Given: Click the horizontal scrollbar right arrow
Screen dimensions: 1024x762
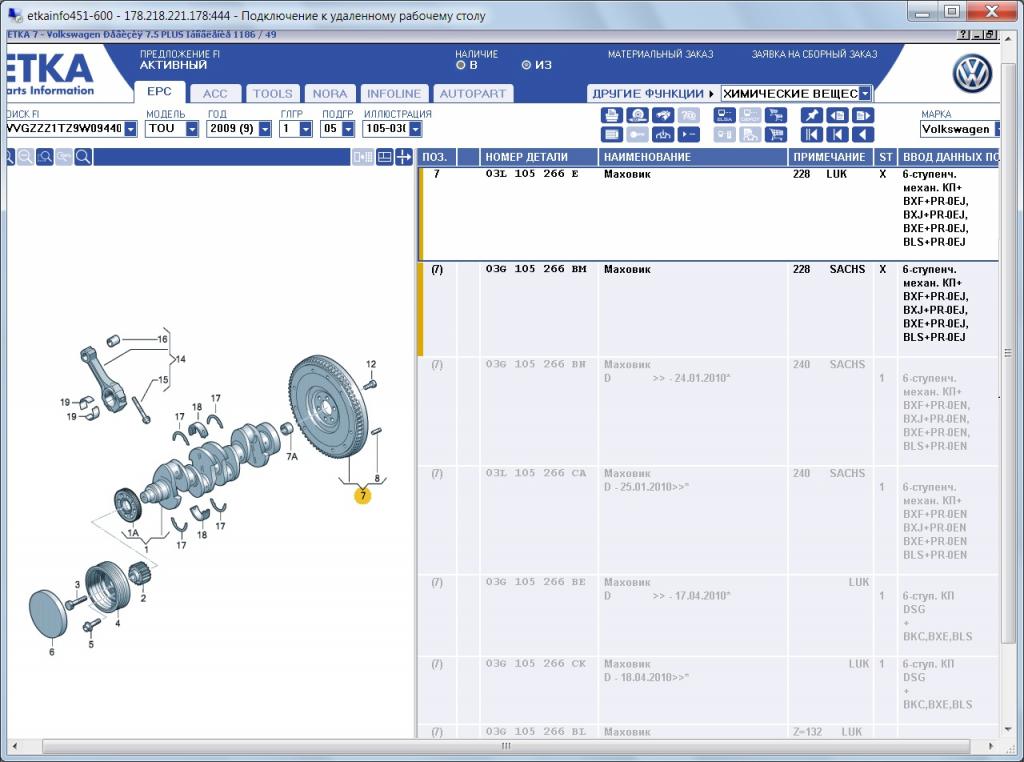Looking at the screenshot, I should click(991, 746).
